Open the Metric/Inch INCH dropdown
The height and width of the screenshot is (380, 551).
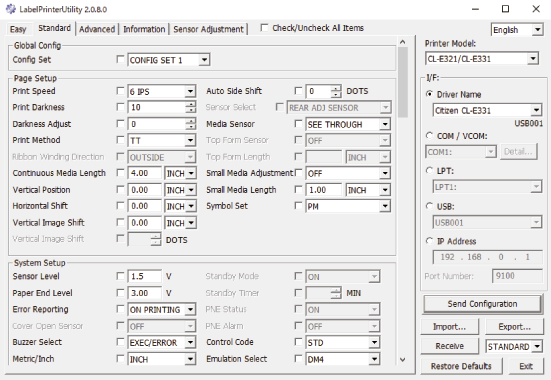162,359
